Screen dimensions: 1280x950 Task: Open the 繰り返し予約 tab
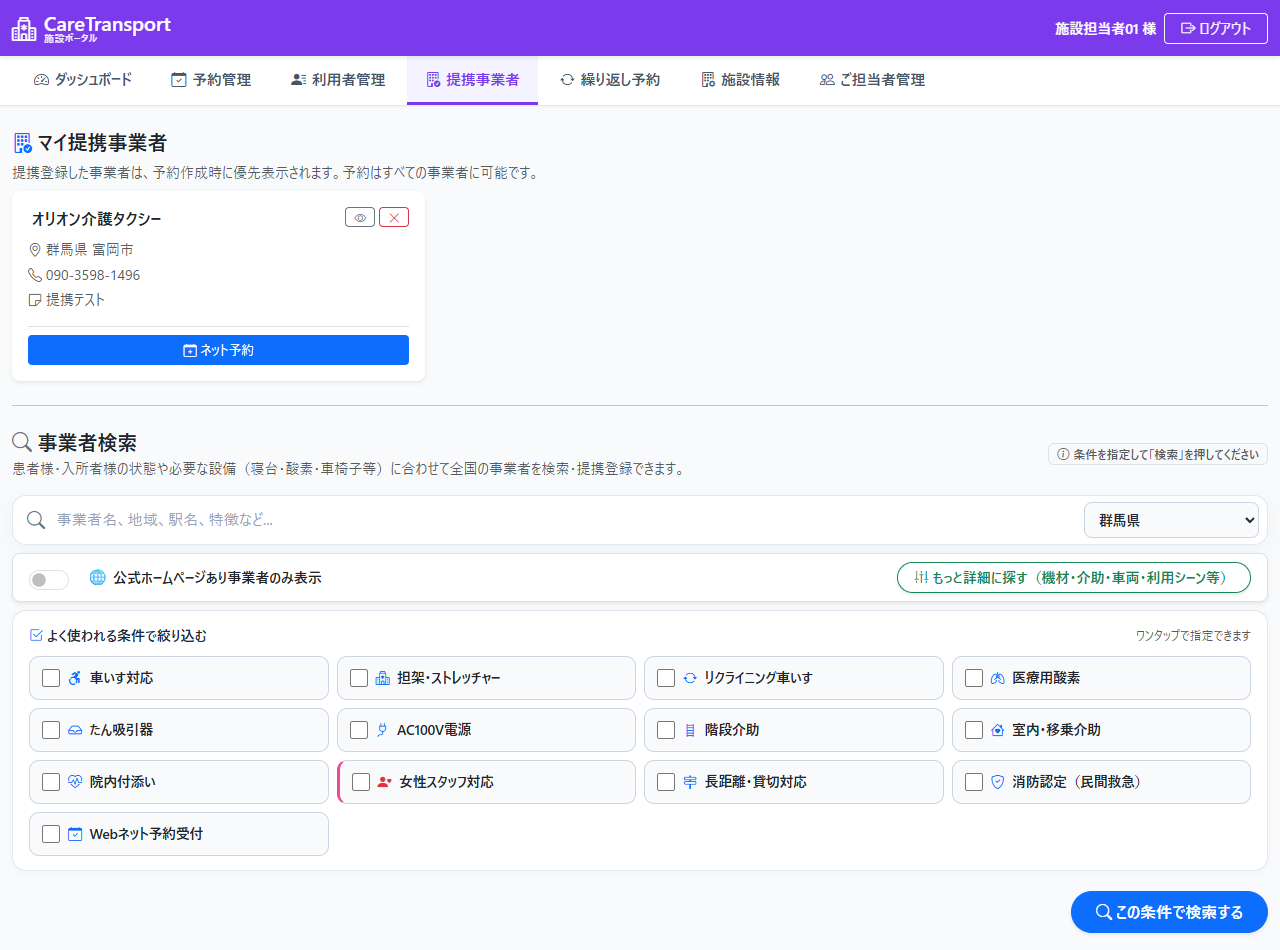coord(610,80)
